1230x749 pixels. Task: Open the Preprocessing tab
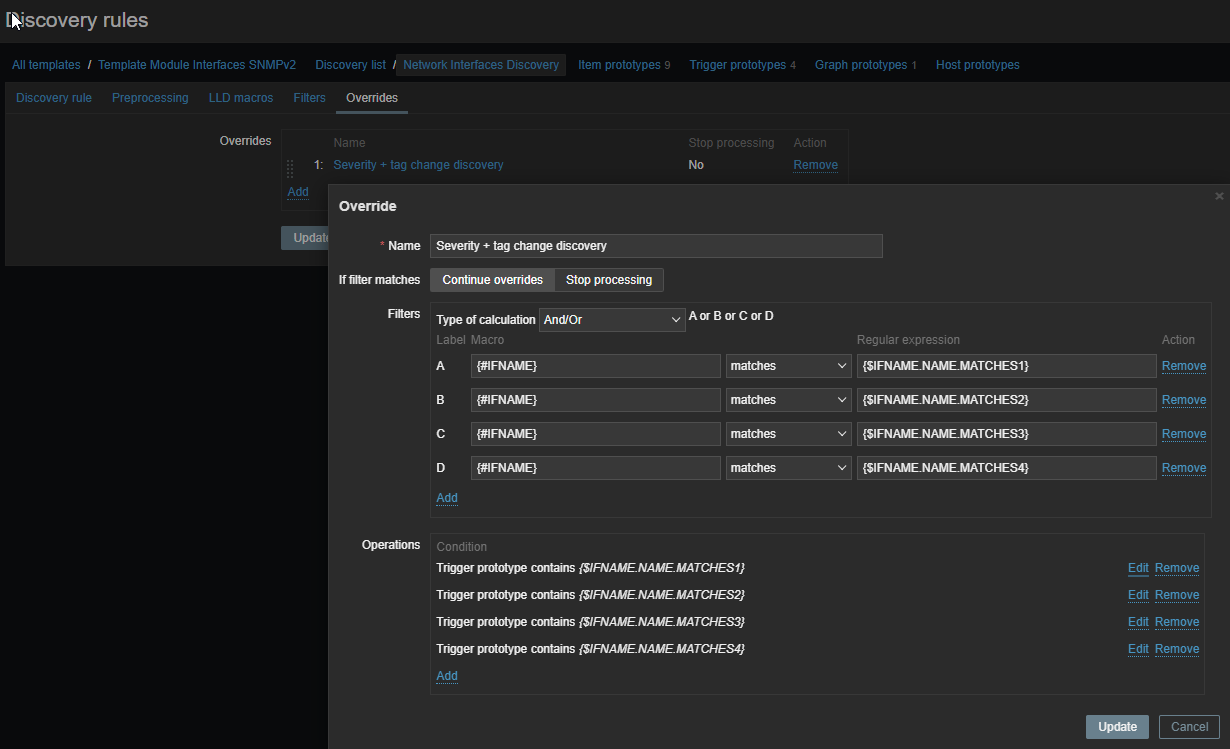pyautogui.click(x=150, y=98)
